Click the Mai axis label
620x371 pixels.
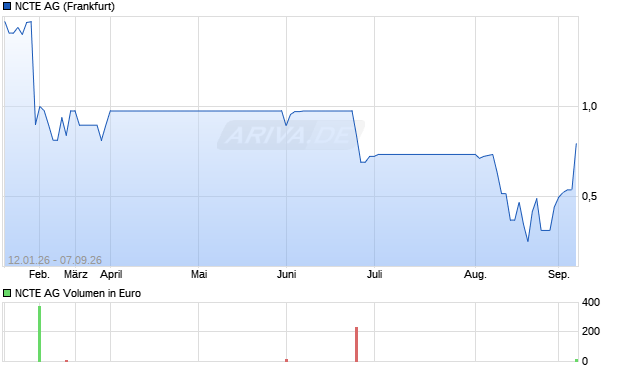(x=199, y=274)
